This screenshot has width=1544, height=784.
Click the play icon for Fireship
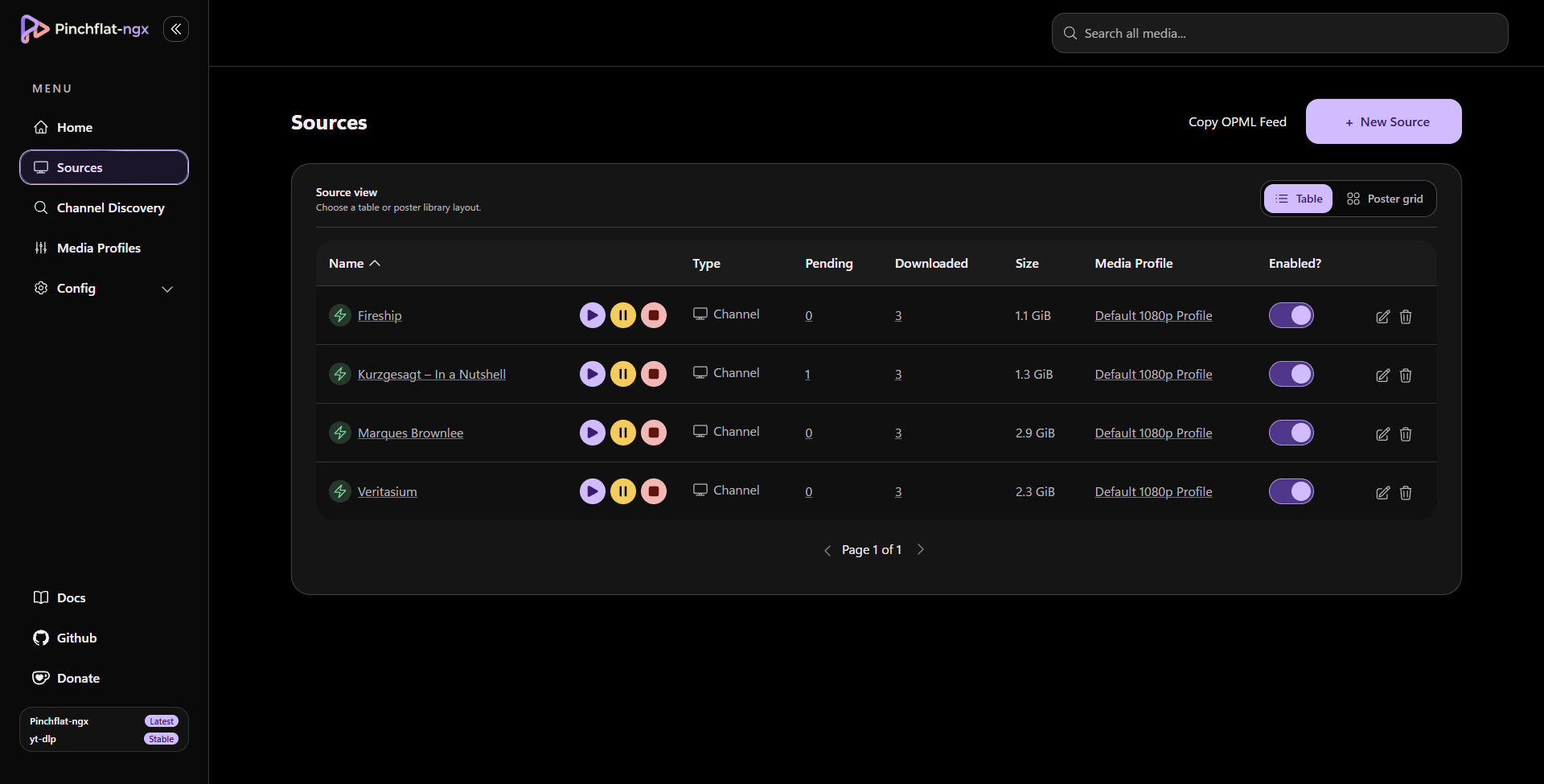click(593, 315)
